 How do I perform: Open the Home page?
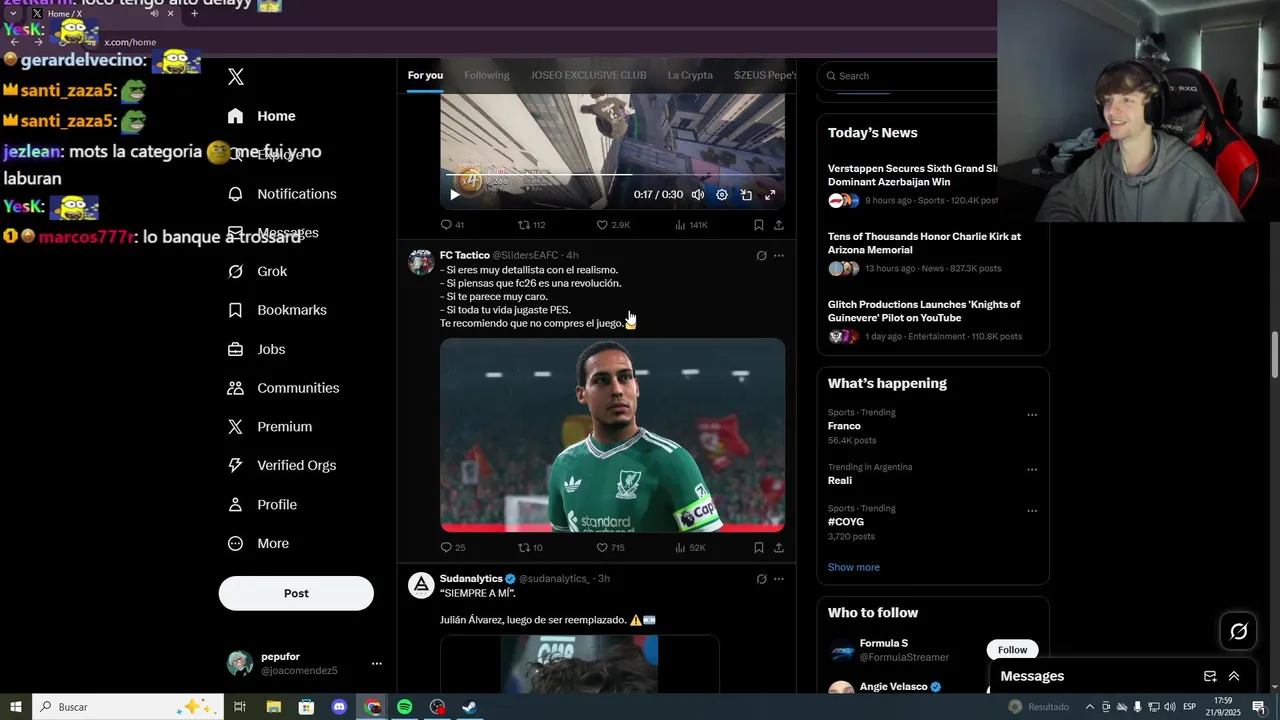click(262, 116)
